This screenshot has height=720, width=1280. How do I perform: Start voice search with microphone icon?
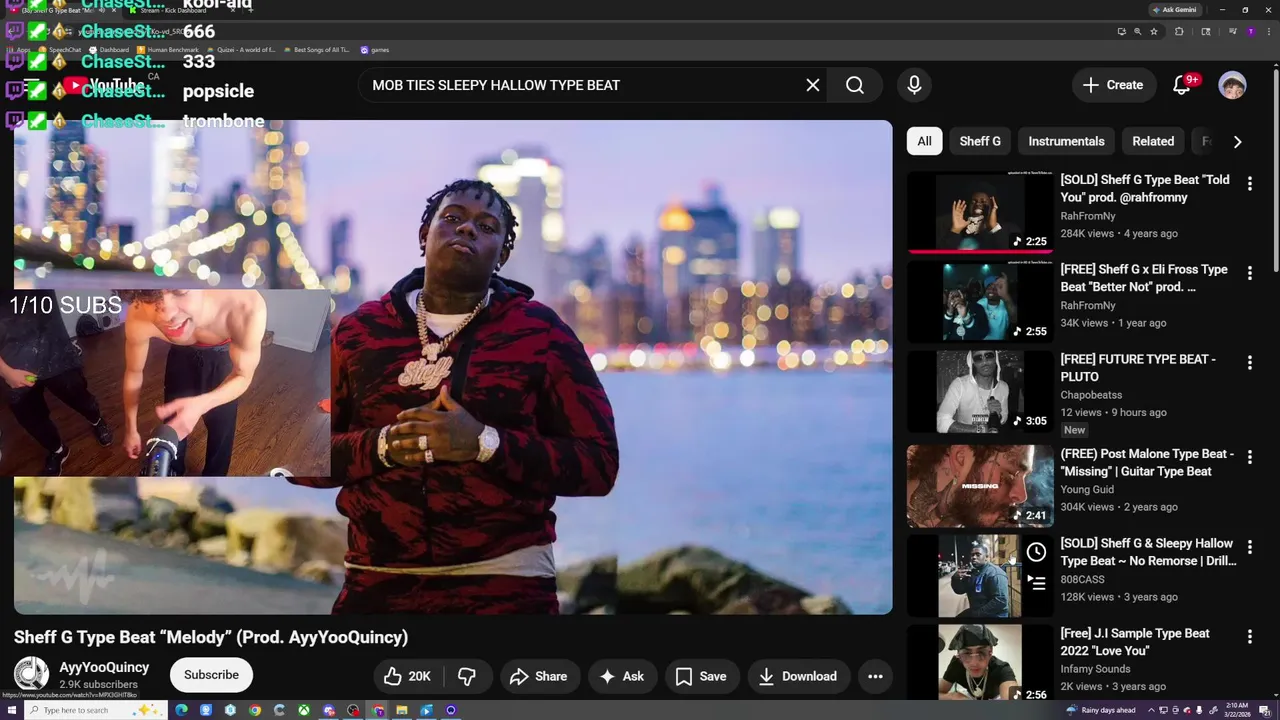pos(914,85)
